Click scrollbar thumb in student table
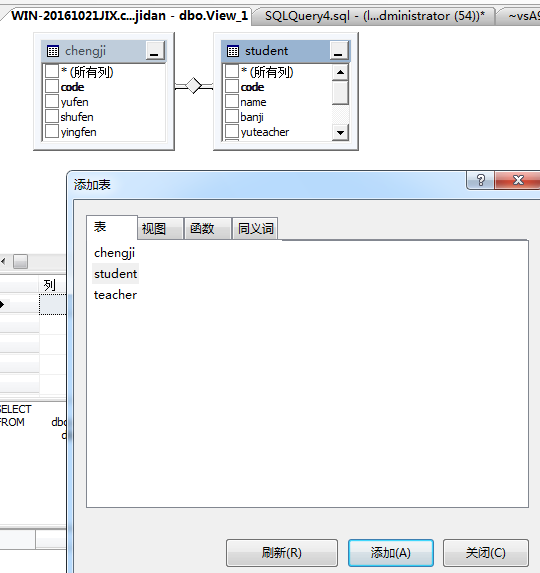The height and width of the screenshot is (573, 540). [341, 92]
